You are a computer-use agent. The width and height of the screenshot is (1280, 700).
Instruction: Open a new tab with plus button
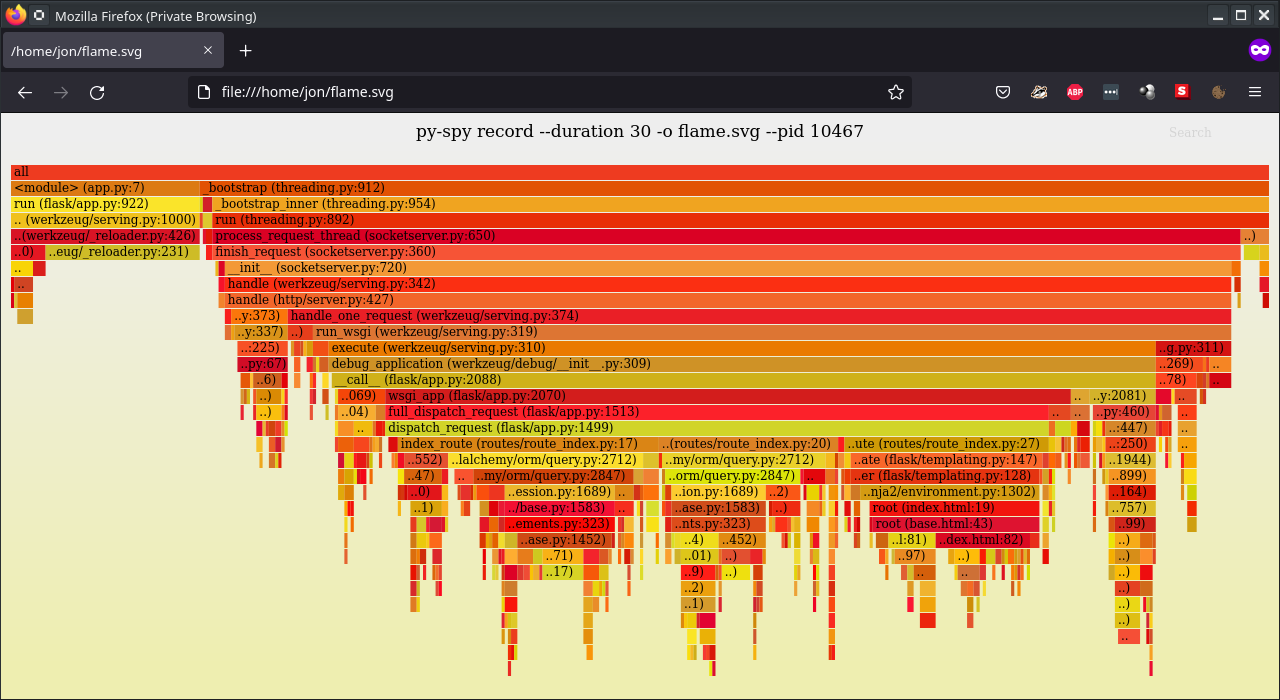click(x=245, y=51)
